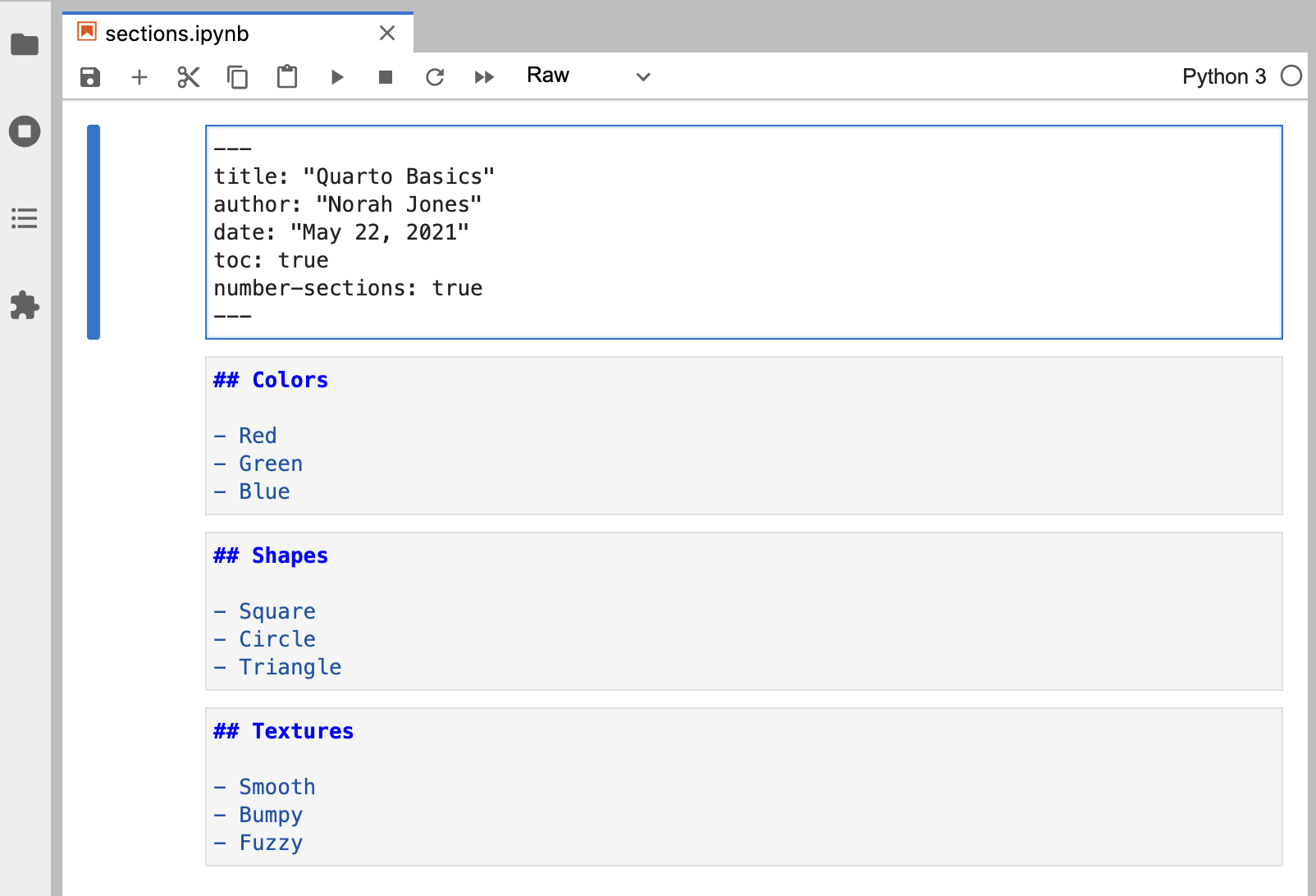Open the Raw cell type dropdown
Screen dimensions: 1316x896
[x=588, y=76]
